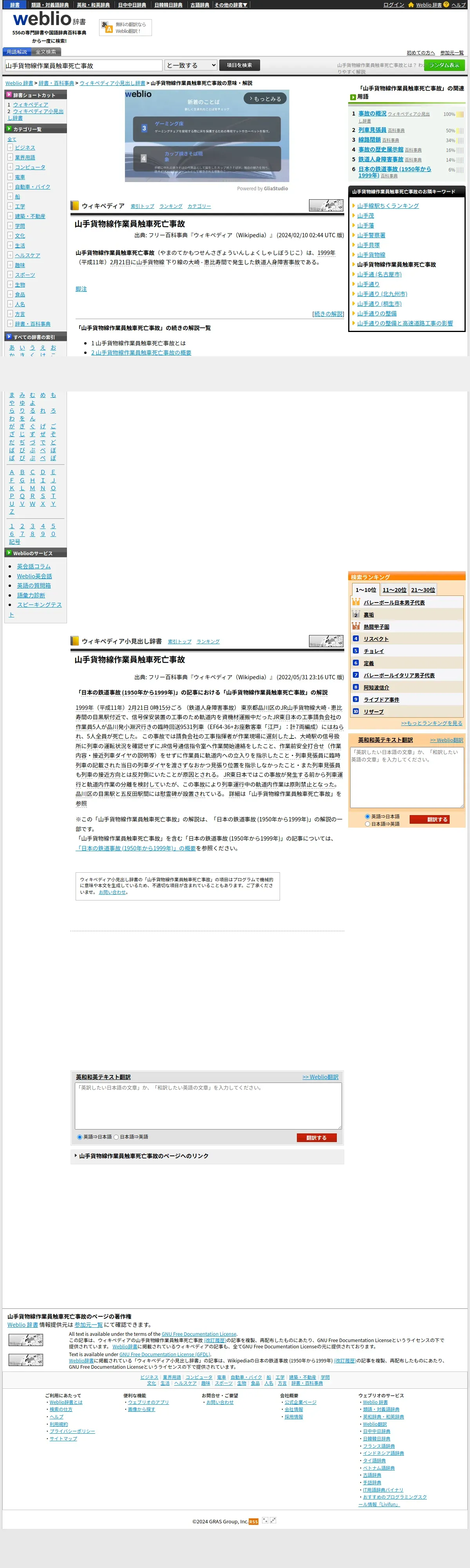Image resolution: width=470 pixels, height=1568 pixels.
Task: Click 翻訳する button in bottom translator
Action: 316,1138
